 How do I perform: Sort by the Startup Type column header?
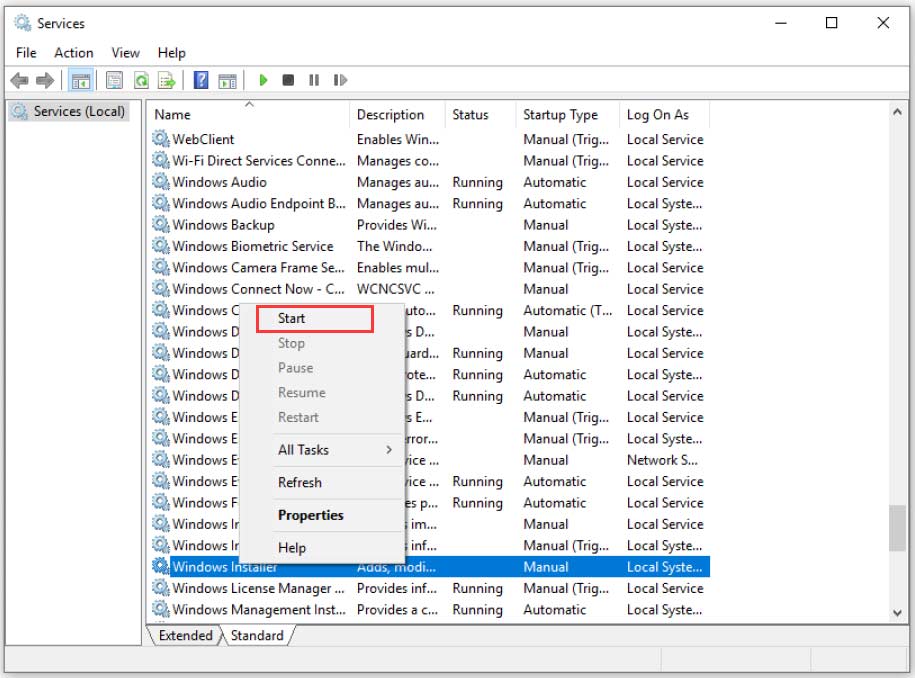(x=568, y=114)
